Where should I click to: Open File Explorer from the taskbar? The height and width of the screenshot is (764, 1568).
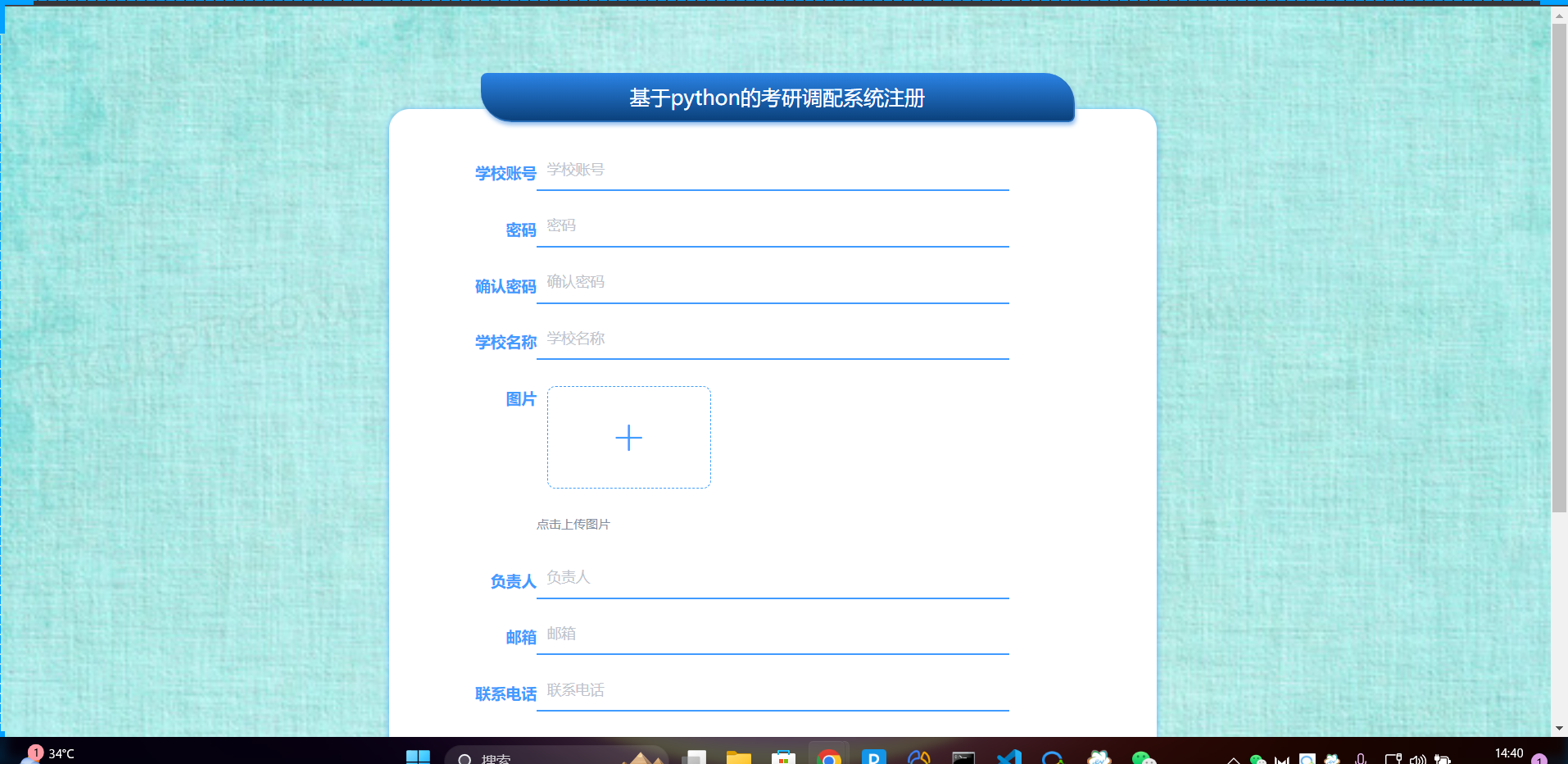pos(738,756)
